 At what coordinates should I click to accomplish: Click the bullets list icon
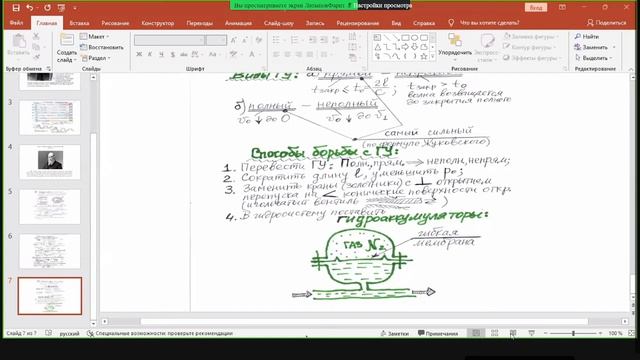click(x=276, y=40)
